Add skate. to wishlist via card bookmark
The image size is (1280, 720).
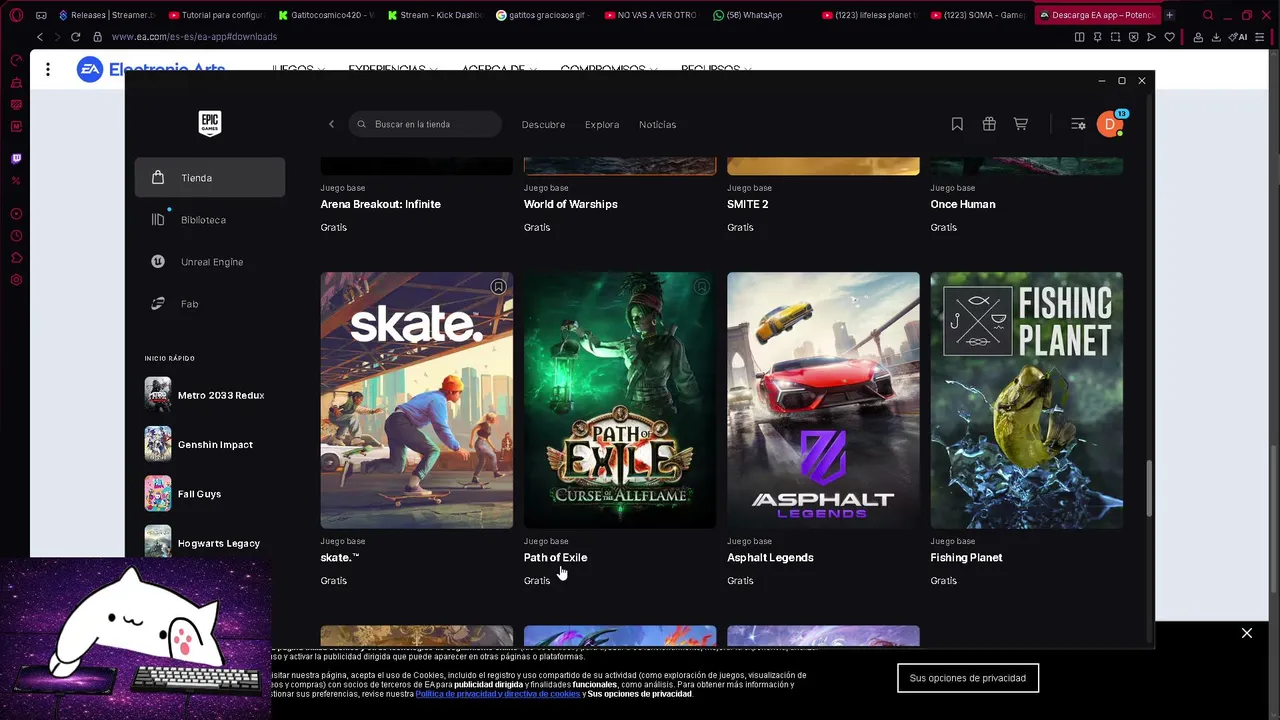coord(498,287)
